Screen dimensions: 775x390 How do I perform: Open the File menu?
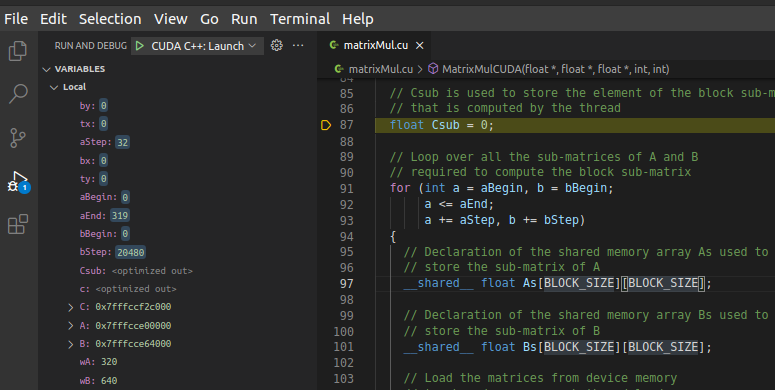click(16, 19)
